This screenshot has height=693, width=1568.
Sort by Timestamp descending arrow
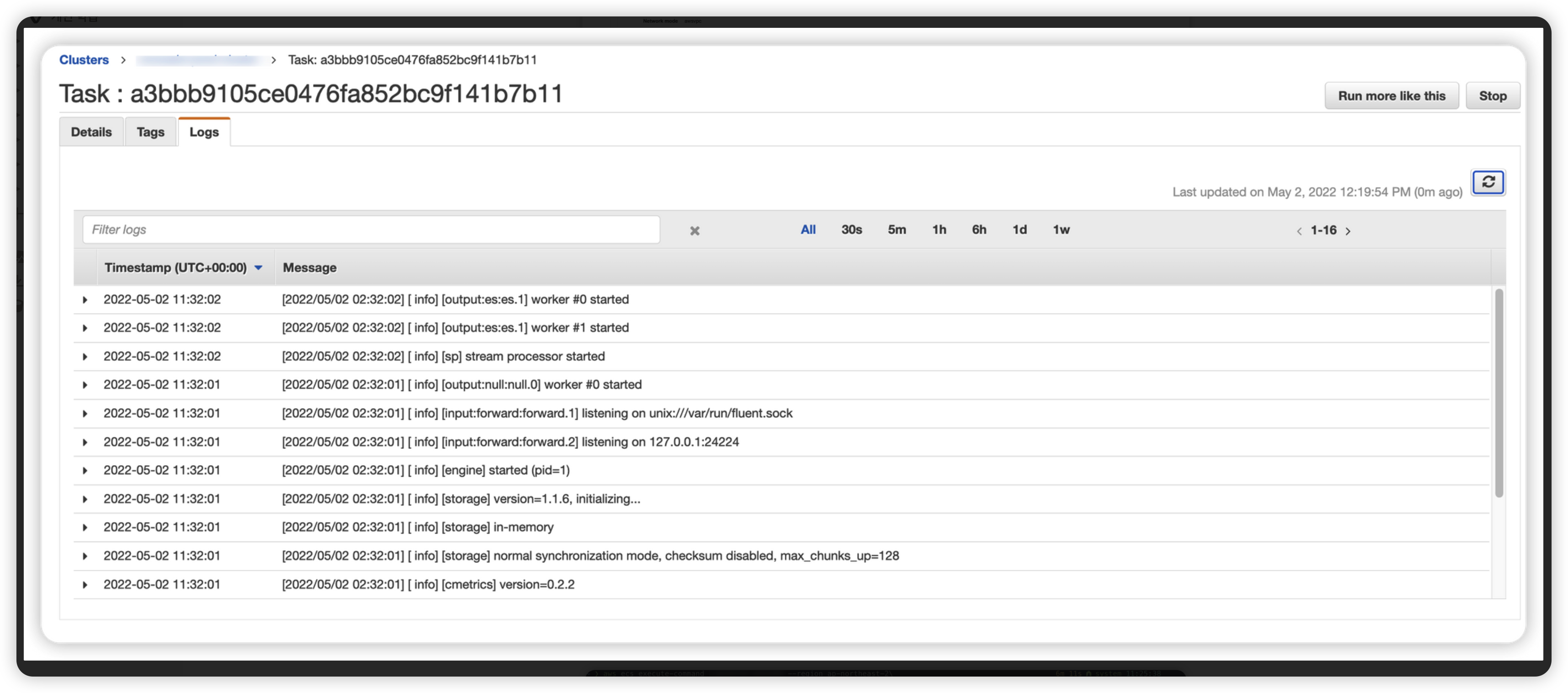point(258,268)
